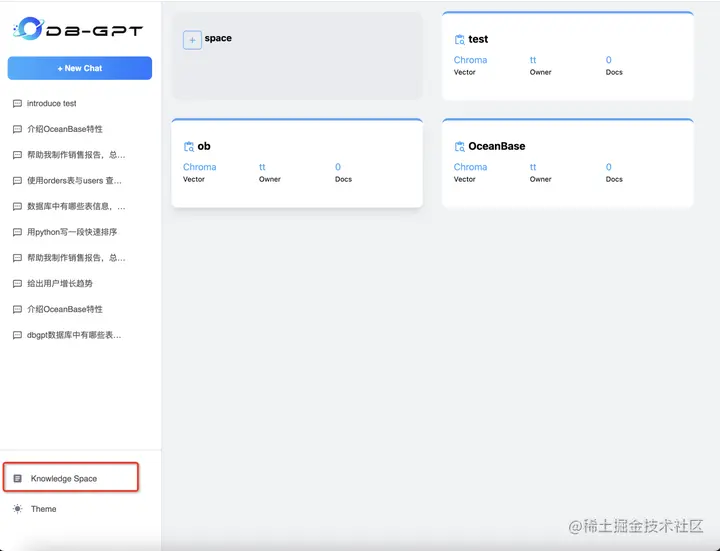Open the test knowledge space title
This screenshot has width=720, height=551.
tap(478, 39)
